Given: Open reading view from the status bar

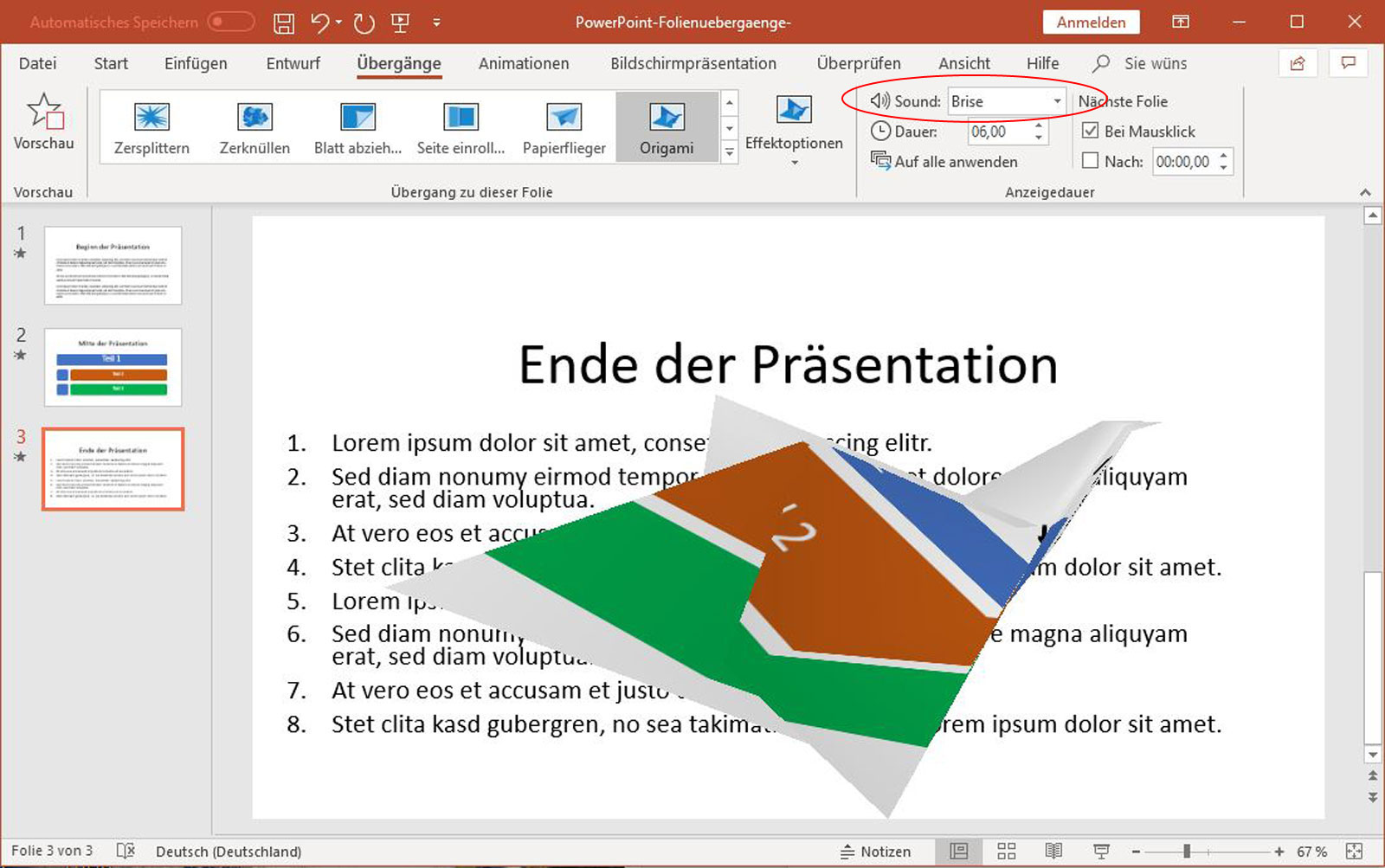Looking at the screenshot, I should coord(1053,852).
